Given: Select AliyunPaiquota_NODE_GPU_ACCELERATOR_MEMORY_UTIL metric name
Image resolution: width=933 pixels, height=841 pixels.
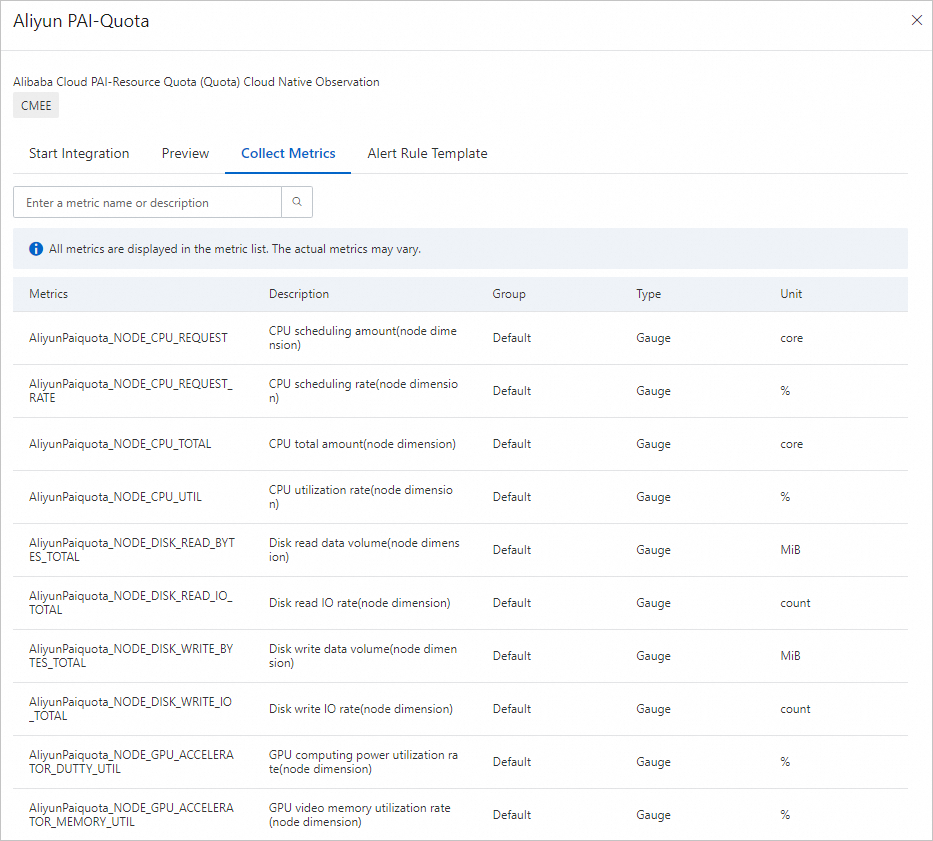Looking at the screenshot, I should [x=132, y=815].
